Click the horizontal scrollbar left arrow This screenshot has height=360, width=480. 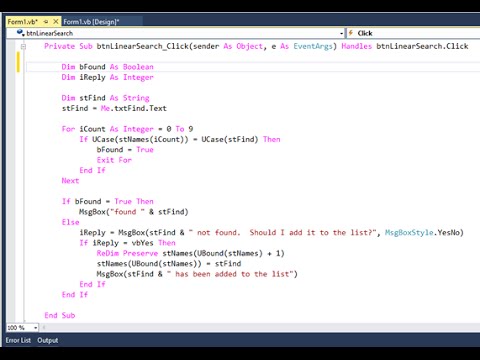pos(43,328)
